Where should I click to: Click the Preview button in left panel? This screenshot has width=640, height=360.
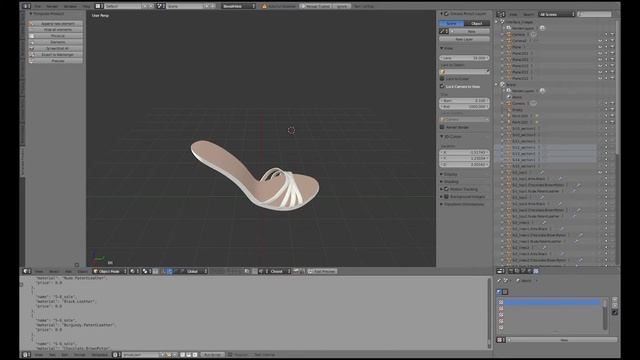coord(56,61)
